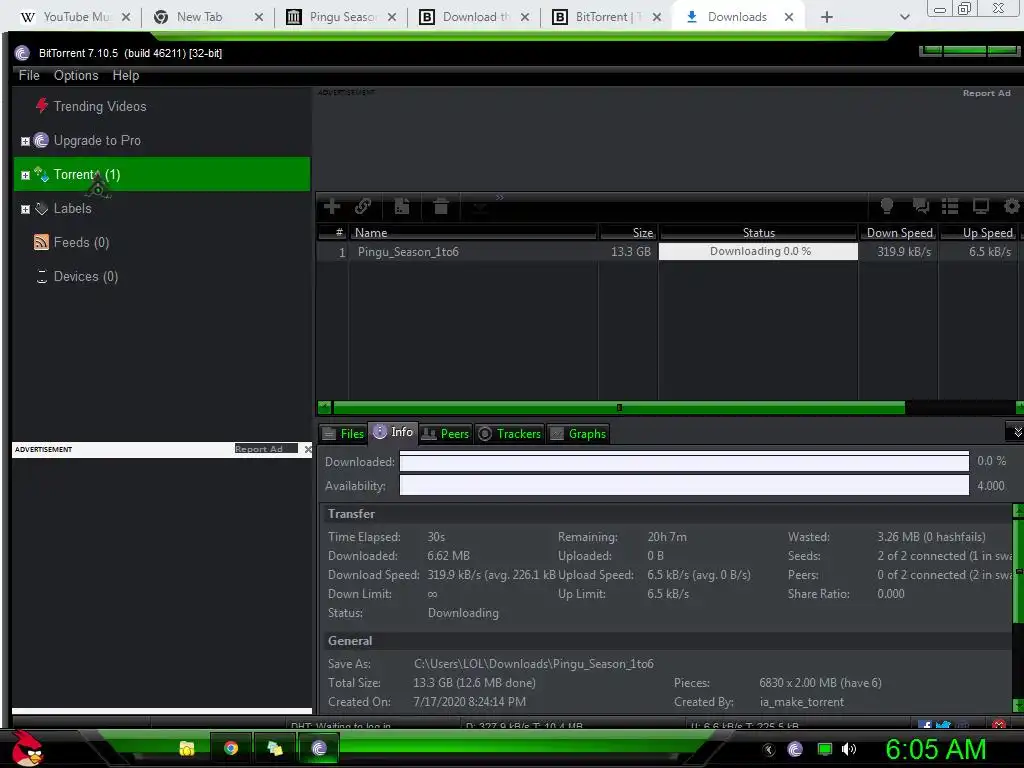Open File Explorer from the taskbar
The image size is (1024, 768).
click(187, 748)
